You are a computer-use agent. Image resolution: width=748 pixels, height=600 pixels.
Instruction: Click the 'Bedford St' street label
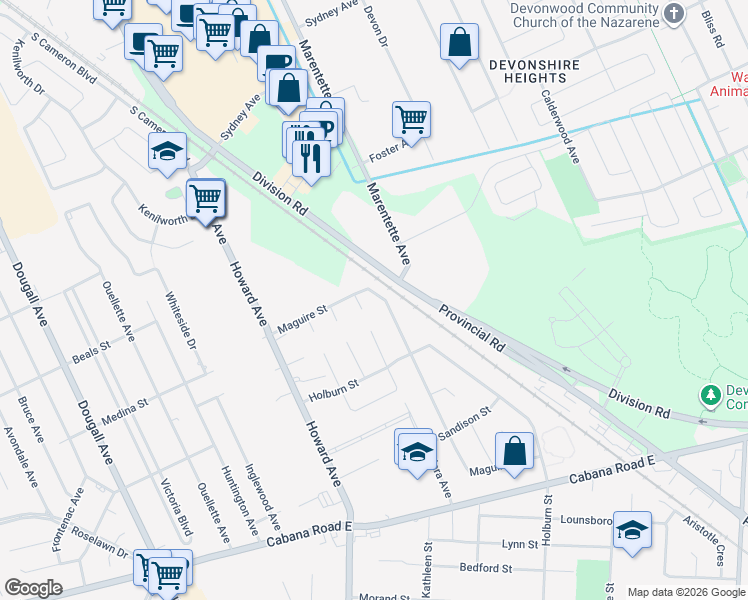486,568
